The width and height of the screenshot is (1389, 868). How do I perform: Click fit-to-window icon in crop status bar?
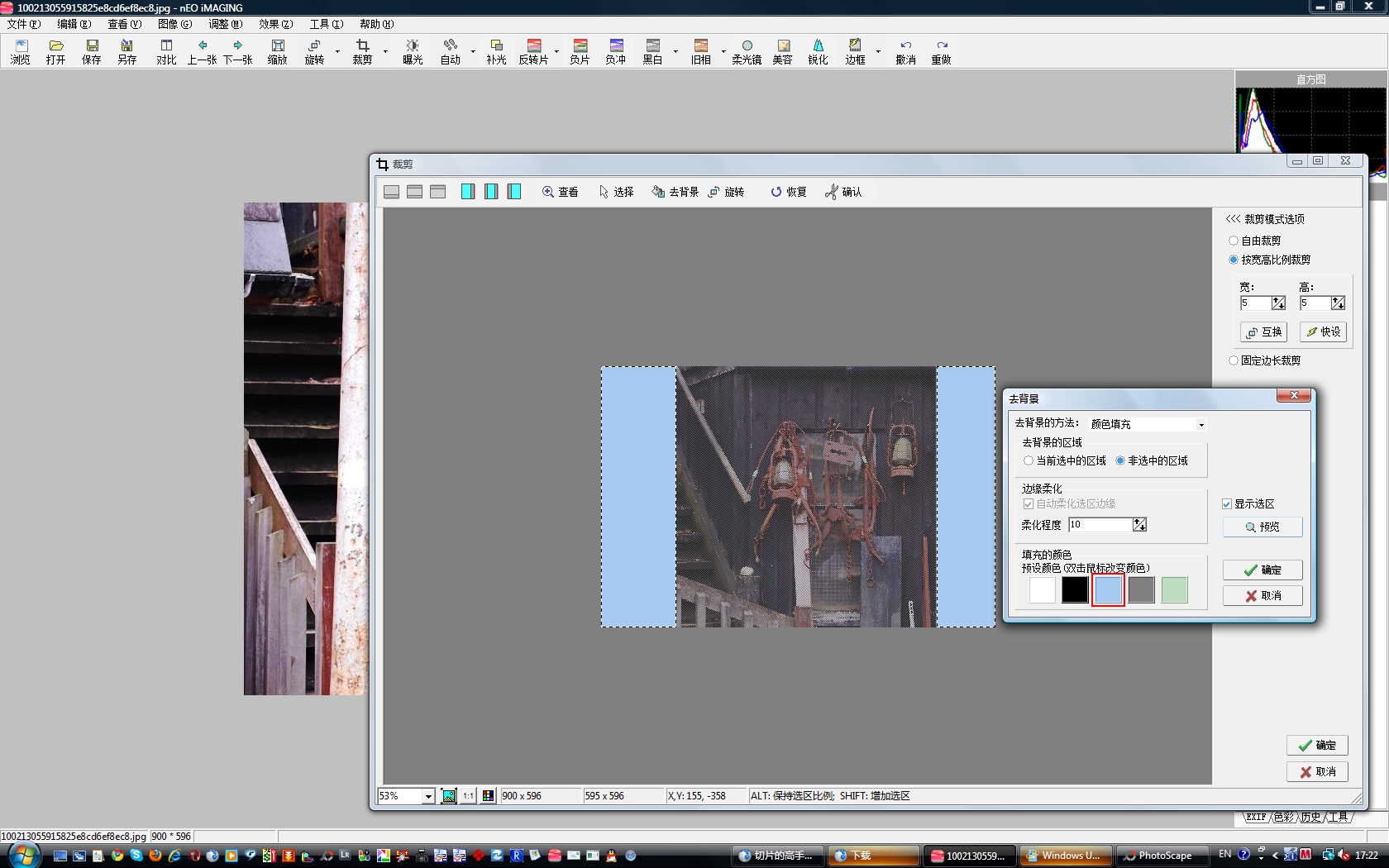pyautogui.click(x=449, y=796)
